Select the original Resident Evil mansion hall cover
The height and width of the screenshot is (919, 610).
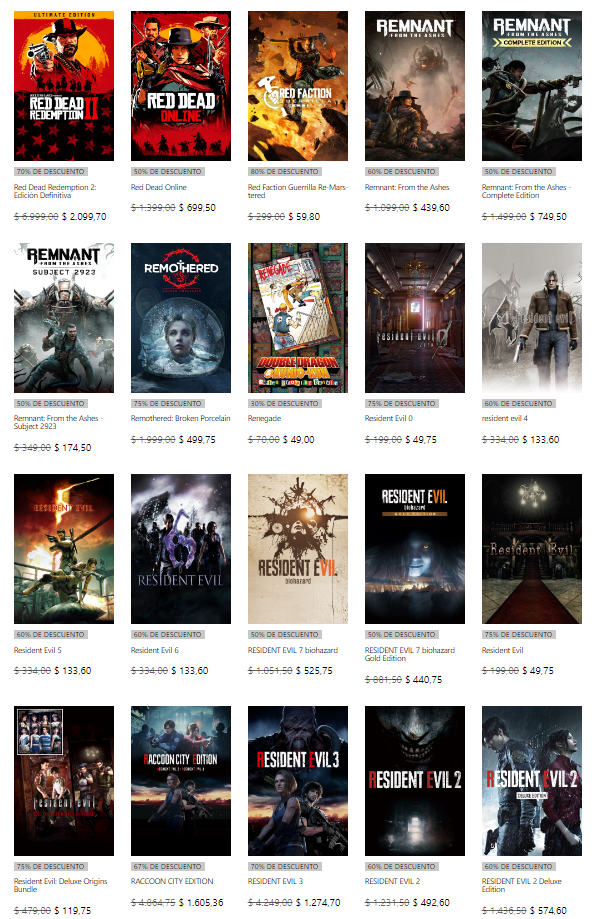click(x=531, y=549)
